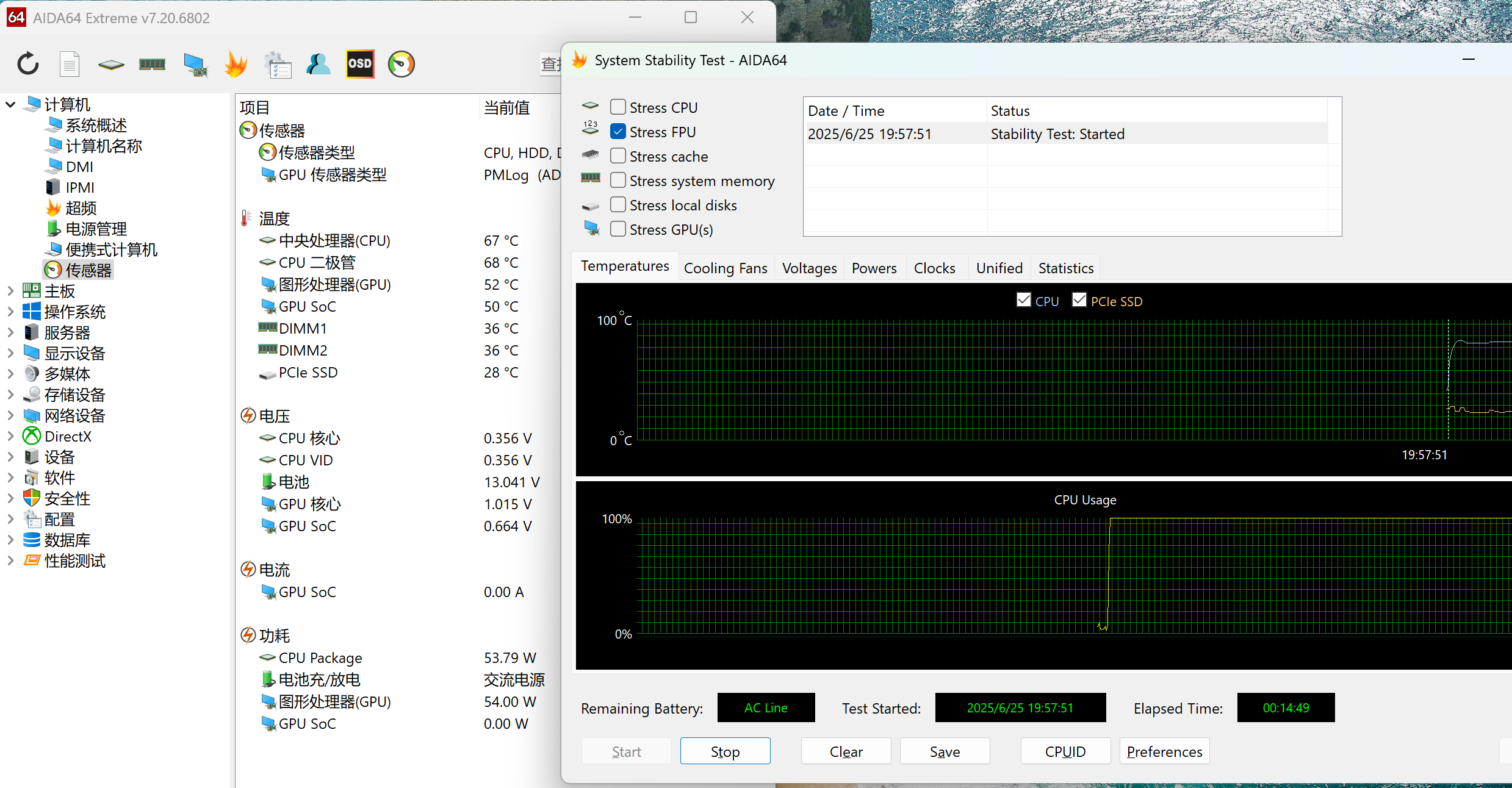The image size is (1512, 788).
Task: Click the 电源管理 battery icon in tree
Action: click(54, 229)
